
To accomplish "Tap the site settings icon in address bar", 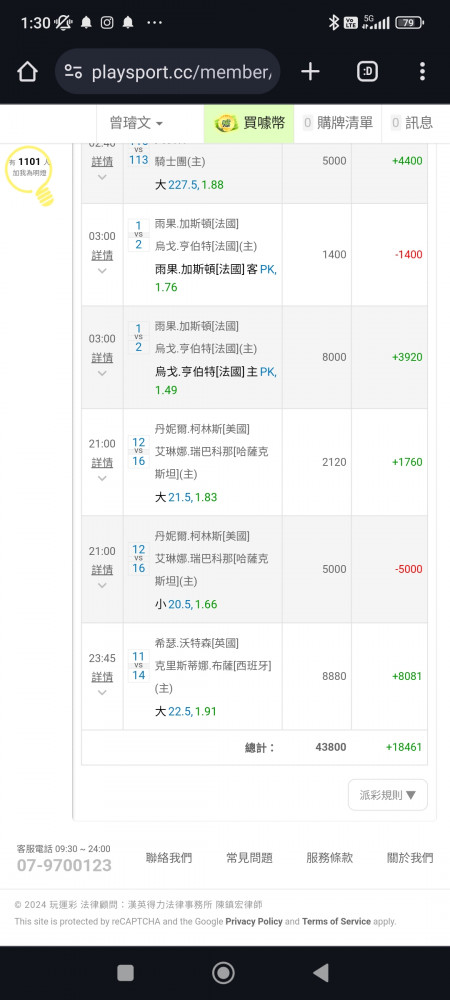I will (x=73, y=72).
